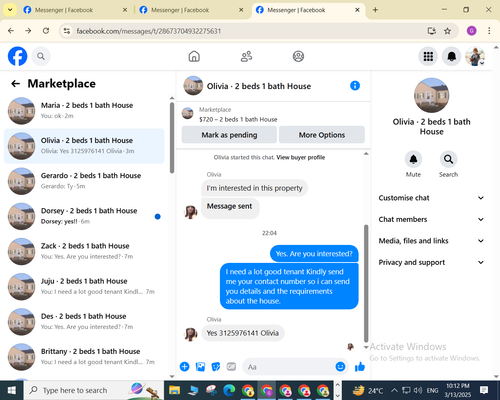500x400 pixels.
Task: Open Windows Start menu
Action: pos(12,390)
